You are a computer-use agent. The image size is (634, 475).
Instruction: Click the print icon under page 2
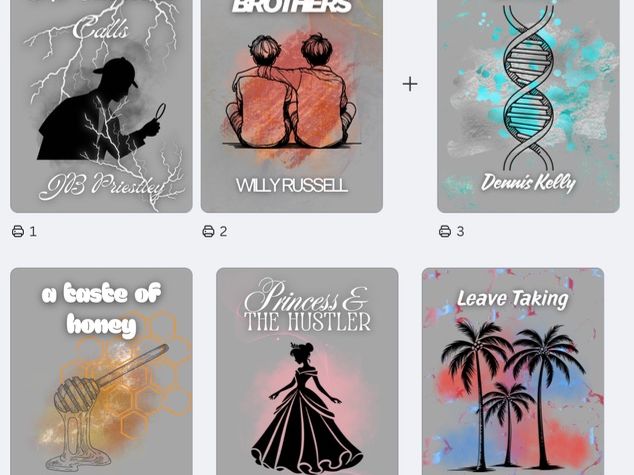click(208, 231)
